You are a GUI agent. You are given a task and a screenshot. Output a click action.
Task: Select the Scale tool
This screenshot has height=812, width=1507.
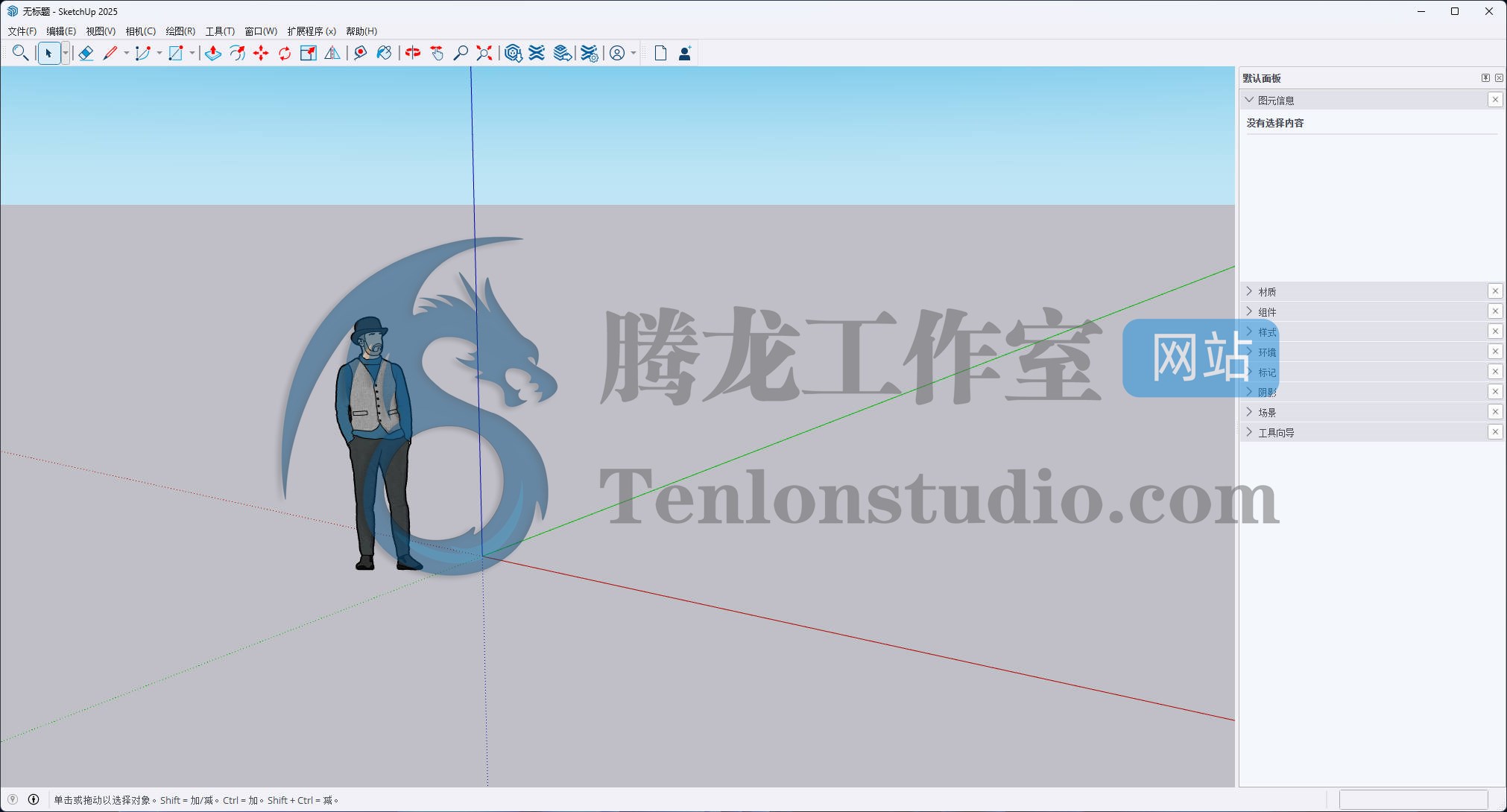tap(308, 53)
